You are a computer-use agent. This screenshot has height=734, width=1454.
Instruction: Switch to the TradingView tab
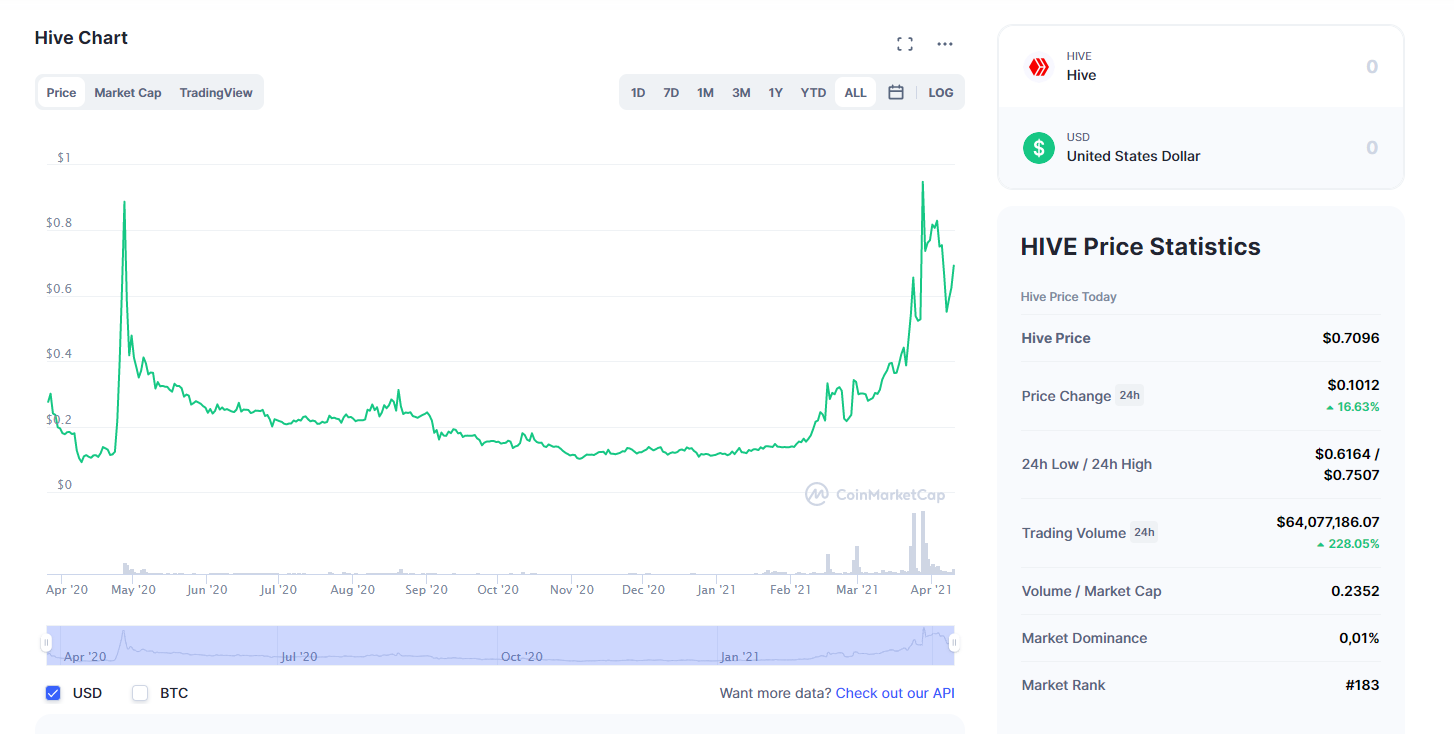(x=216, y=92)
